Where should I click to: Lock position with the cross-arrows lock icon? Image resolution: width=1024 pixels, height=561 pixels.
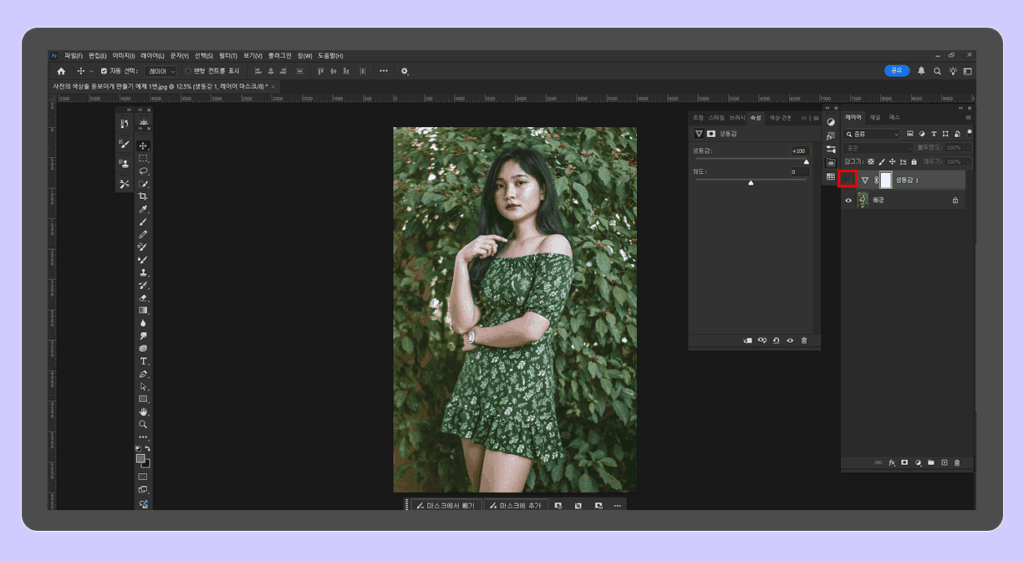coord(892,161)
